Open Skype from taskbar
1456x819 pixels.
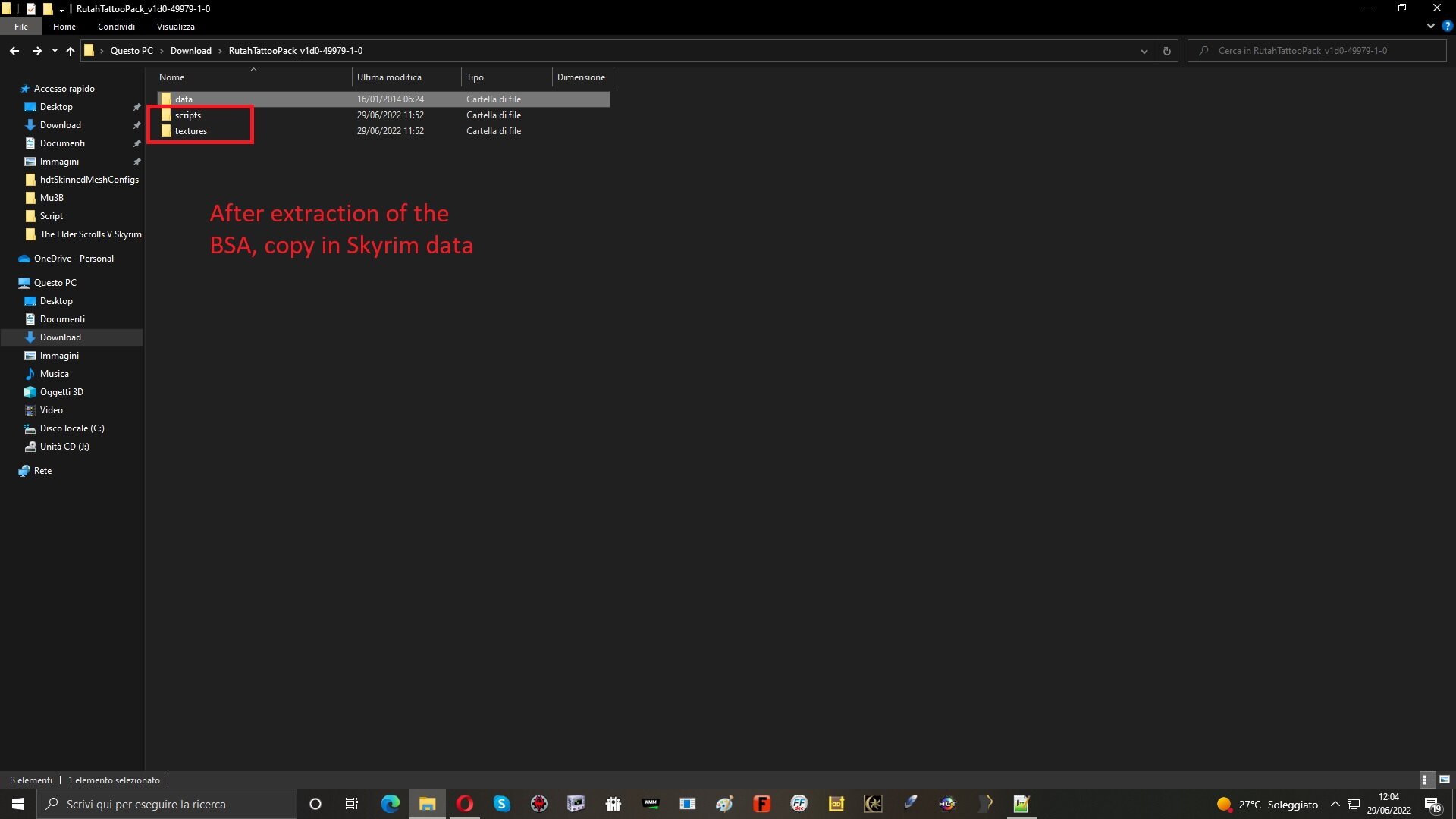pos(502,804)
